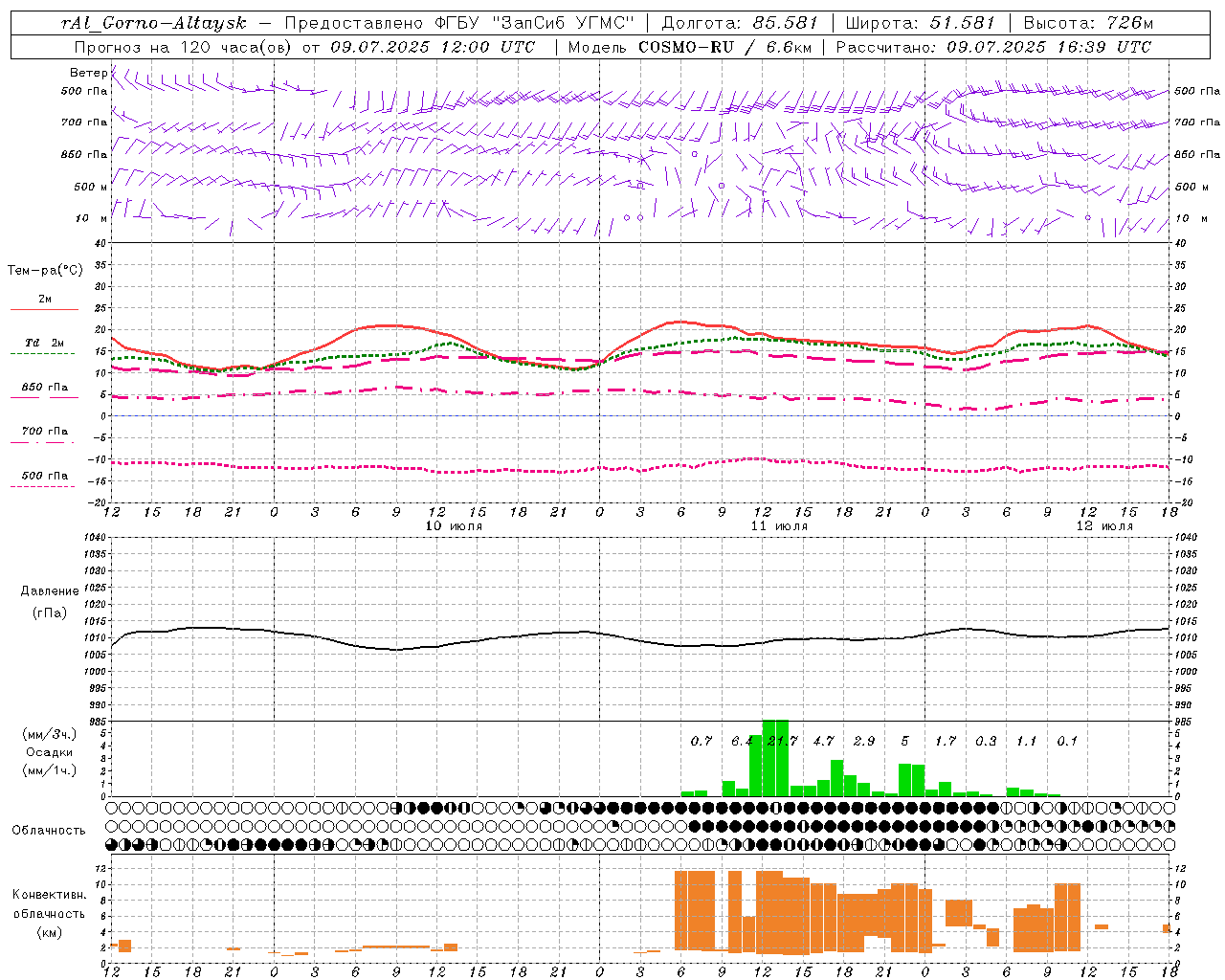
Task: Click the 6.4 precipitation total
Action: [742, 741]
